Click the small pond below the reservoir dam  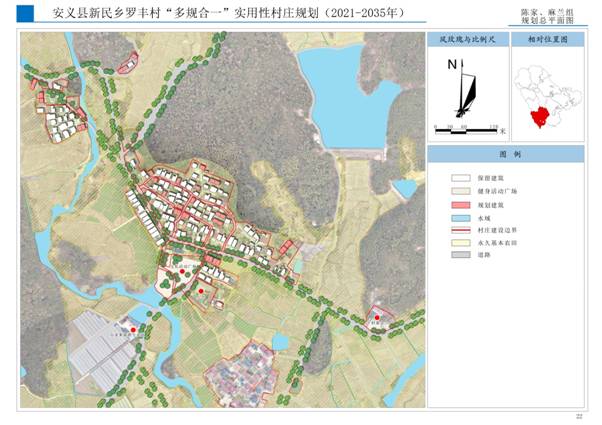(x=405, y=188)
